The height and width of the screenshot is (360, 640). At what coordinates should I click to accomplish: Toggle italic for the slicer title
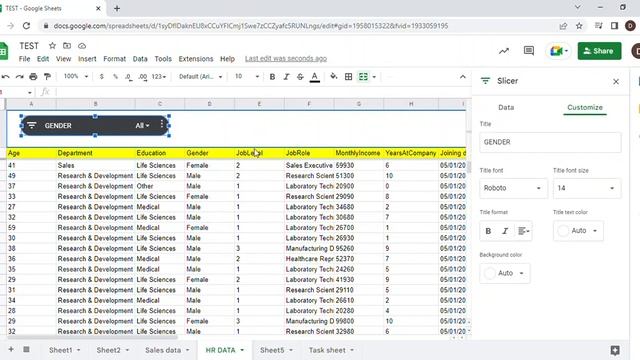(505, 231)
